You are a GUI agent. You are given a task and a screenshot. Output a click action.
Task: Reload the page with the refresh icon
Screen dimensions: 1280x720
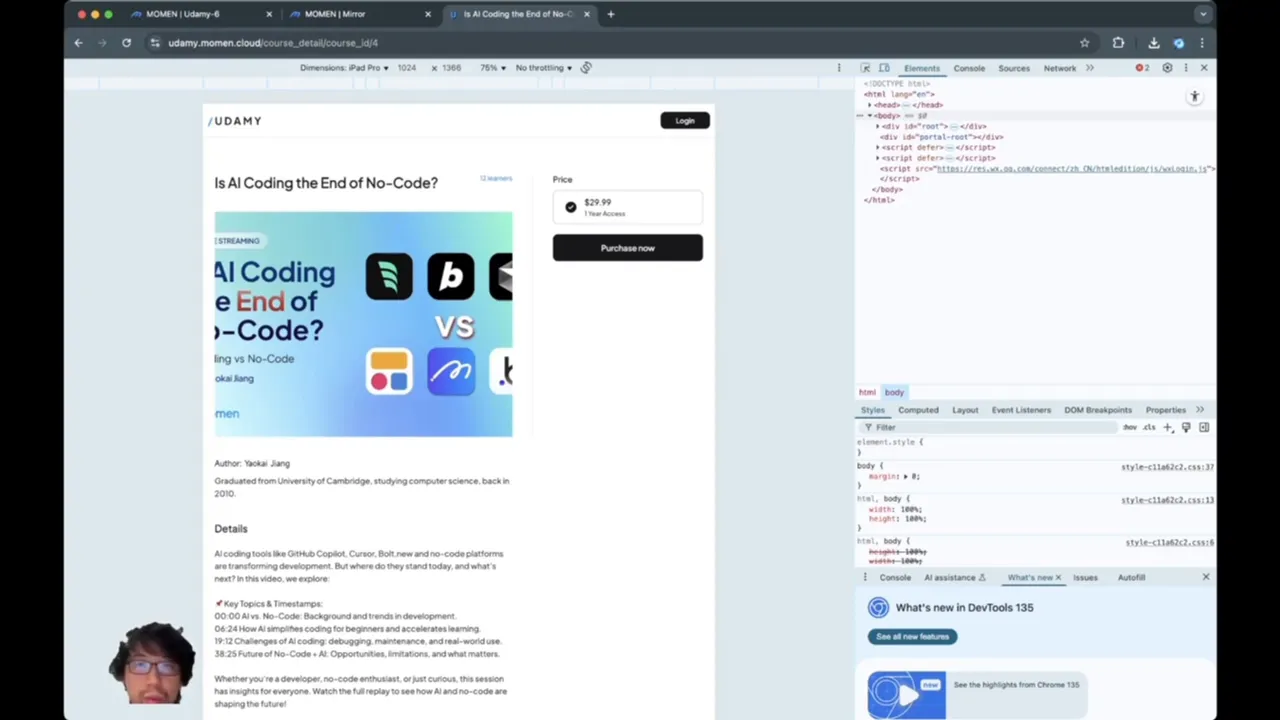(126, 43)
